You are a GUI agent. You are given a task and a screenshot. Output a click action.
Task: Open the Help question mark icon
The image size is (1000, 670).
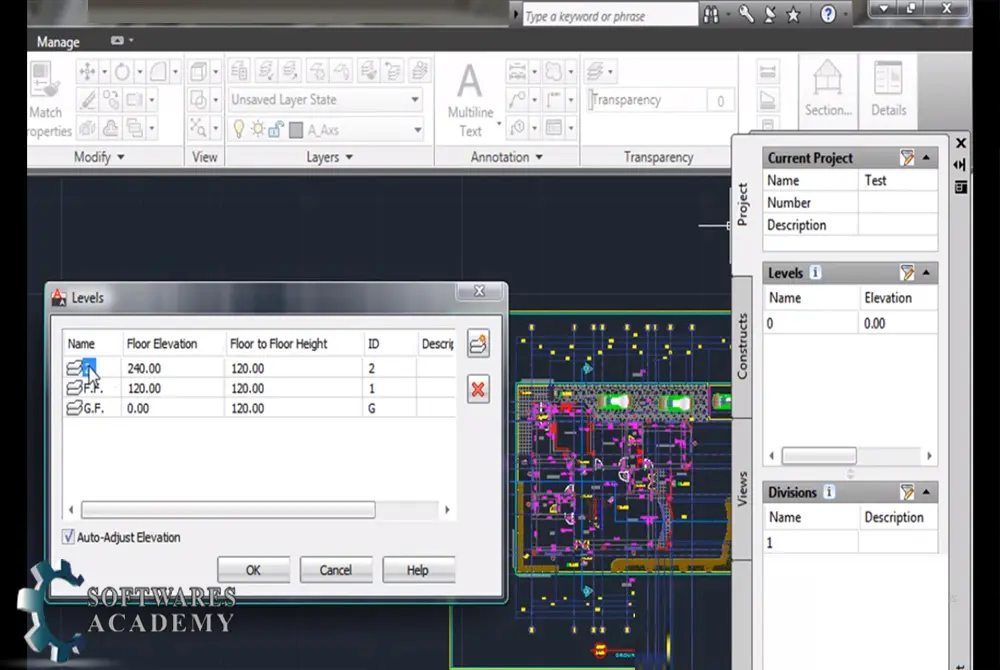click(828, 14)
